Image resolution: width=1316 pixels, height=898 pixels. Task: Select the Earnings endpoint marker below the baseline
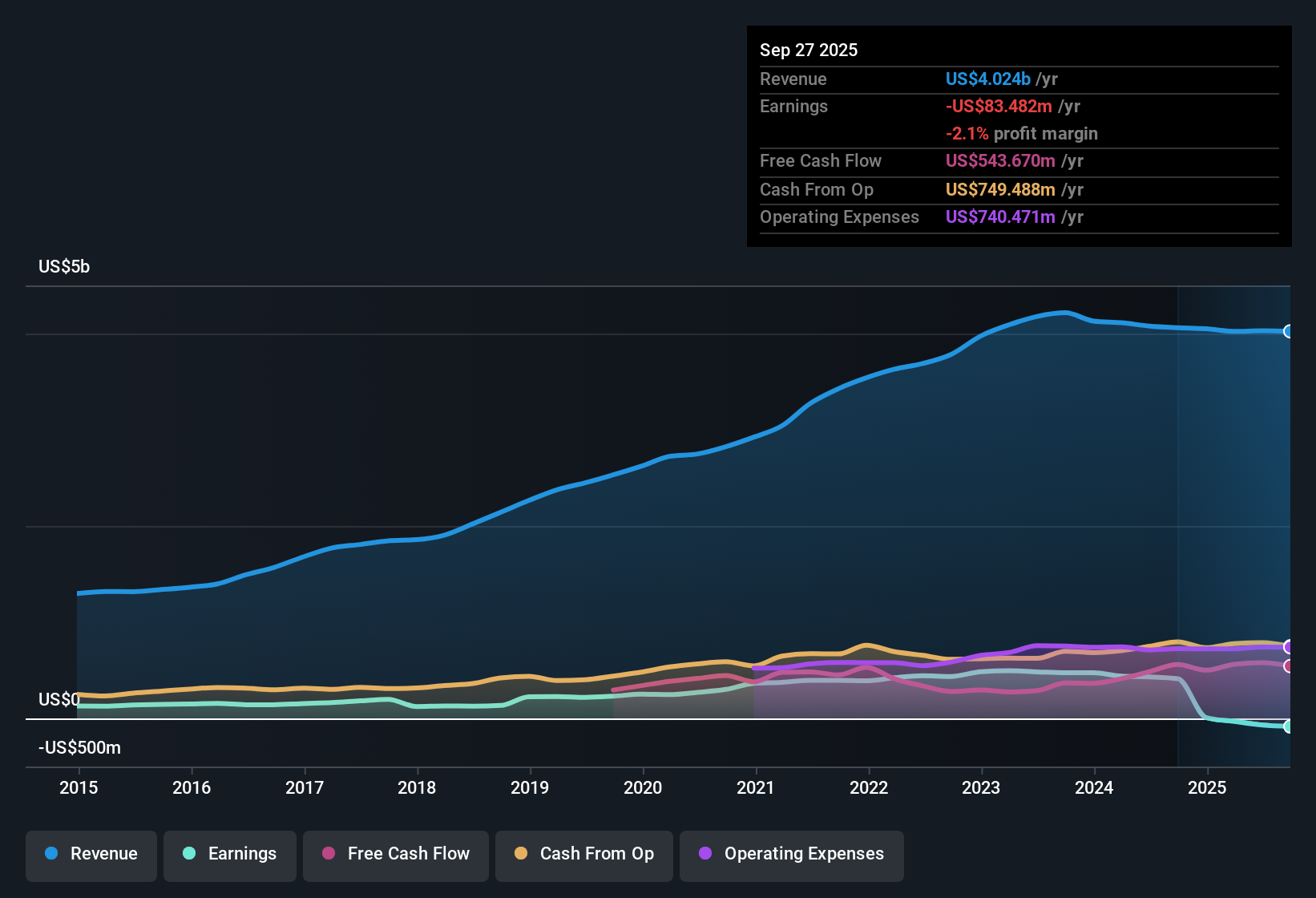tap(1289, 727)
